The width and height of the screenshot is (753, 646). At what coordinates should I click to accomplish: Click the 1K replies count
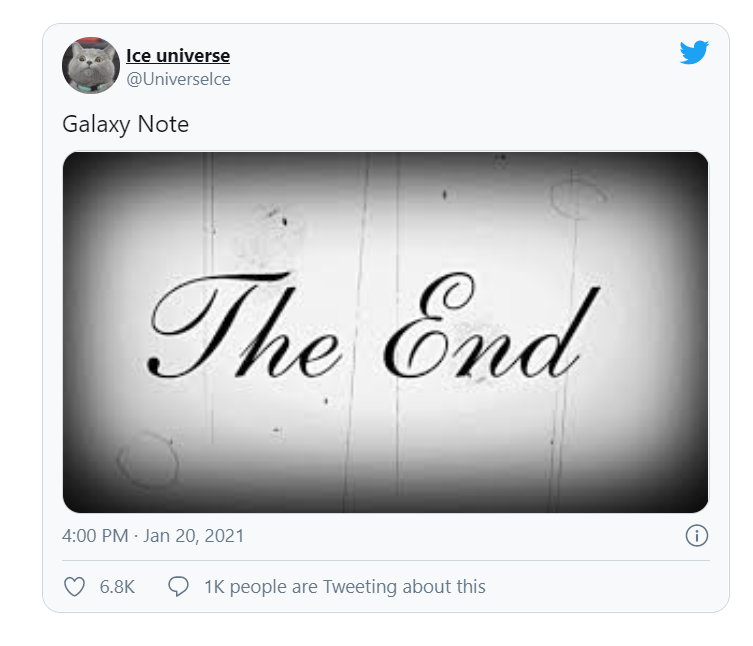pos(215,587)
